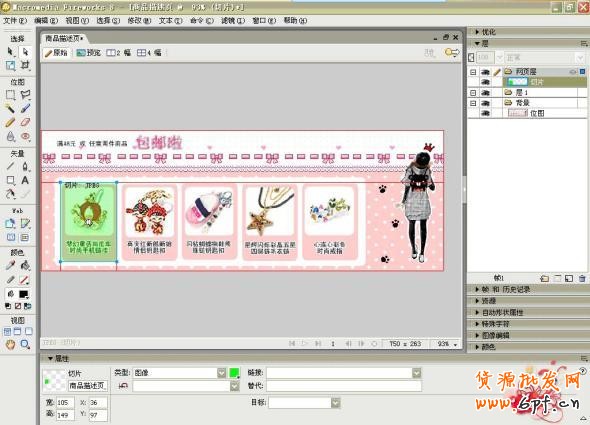Image resolution: width=590 pixels, height=425 pixels.
Task: Delete selection with layers trash icon
Action: [582, 278]
